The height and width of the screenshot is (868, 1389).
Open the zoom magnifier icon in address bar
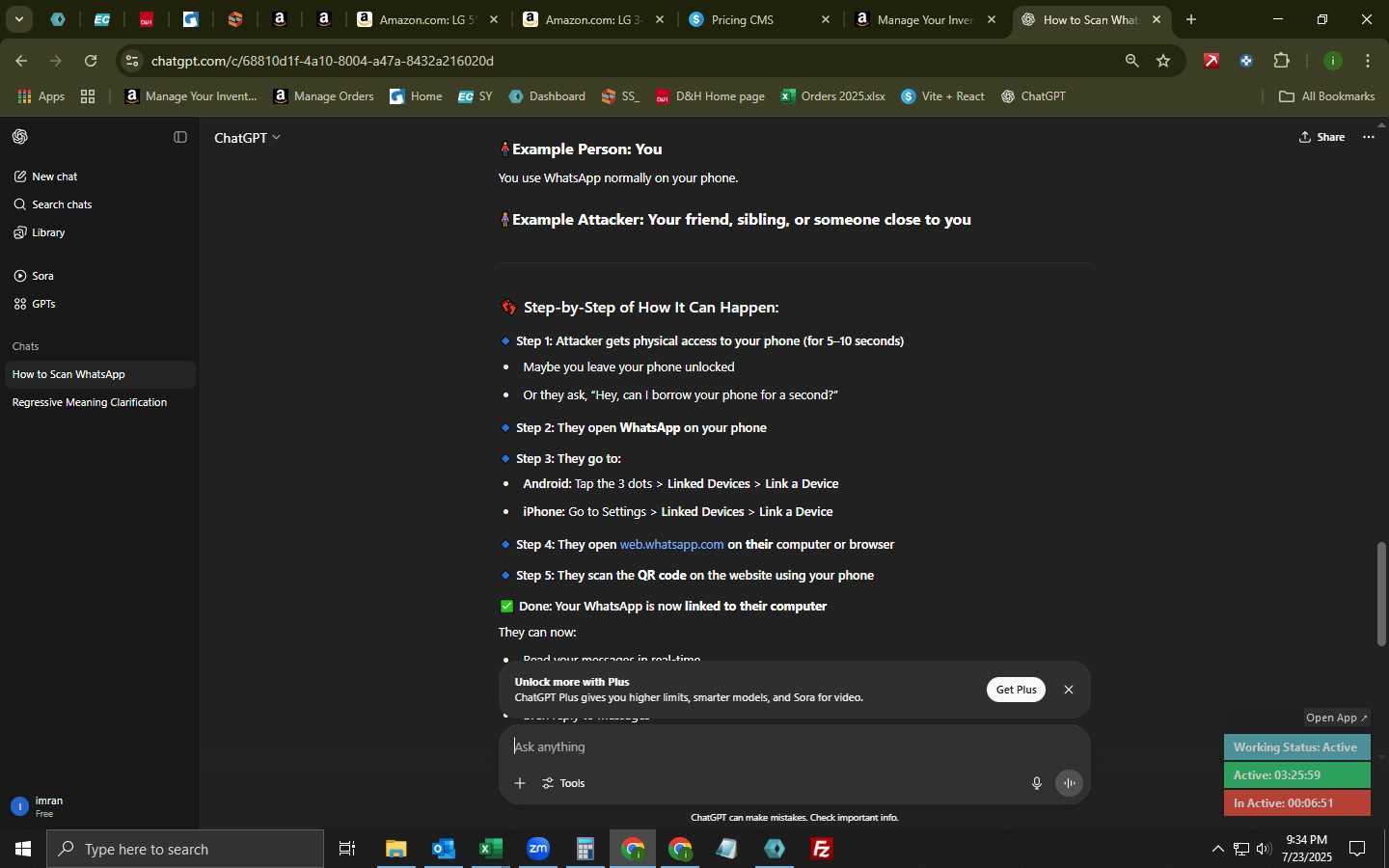coord(1132,61)
